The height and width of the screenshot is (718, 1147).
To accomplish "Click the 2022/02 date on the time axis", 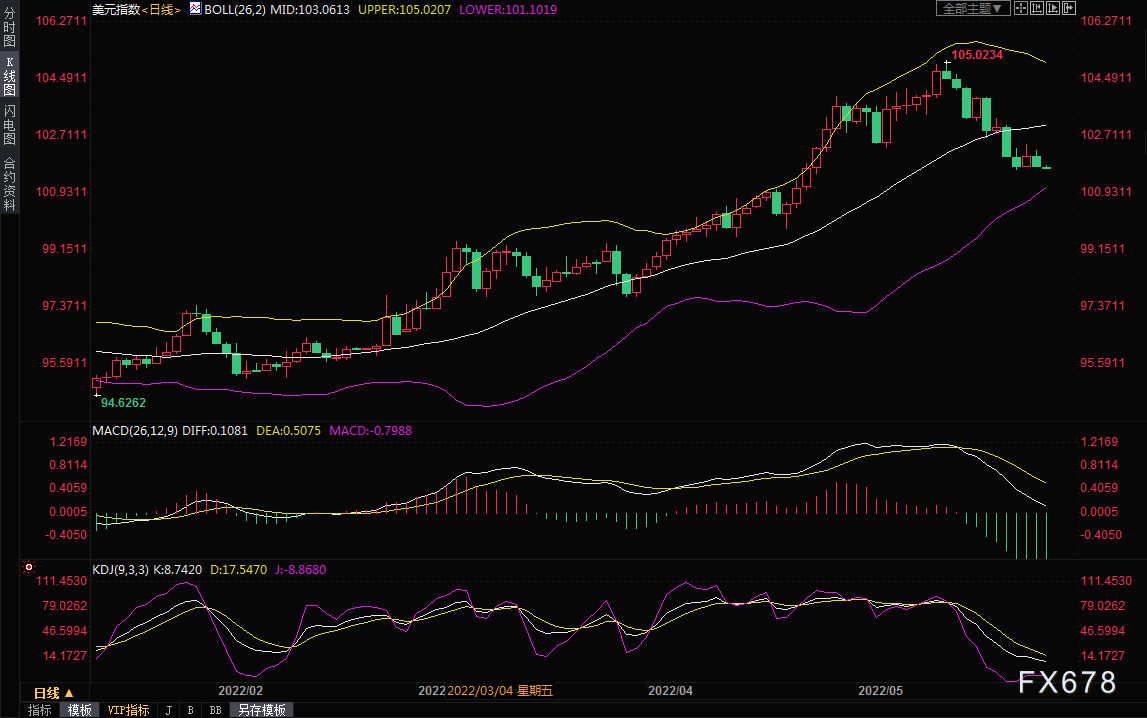I will 241,691.
